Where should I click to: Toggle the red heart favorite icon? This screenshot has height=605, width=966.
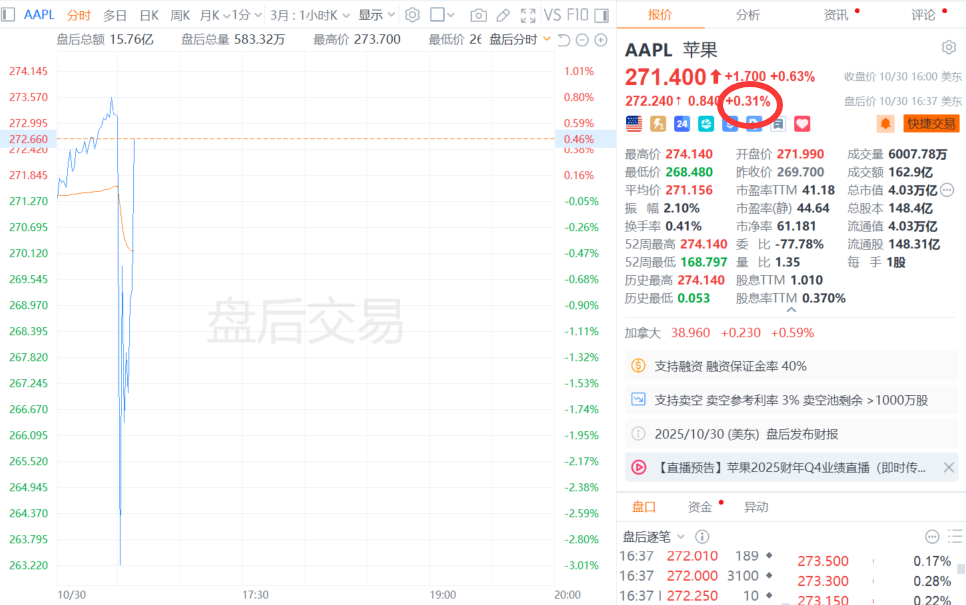802,124
